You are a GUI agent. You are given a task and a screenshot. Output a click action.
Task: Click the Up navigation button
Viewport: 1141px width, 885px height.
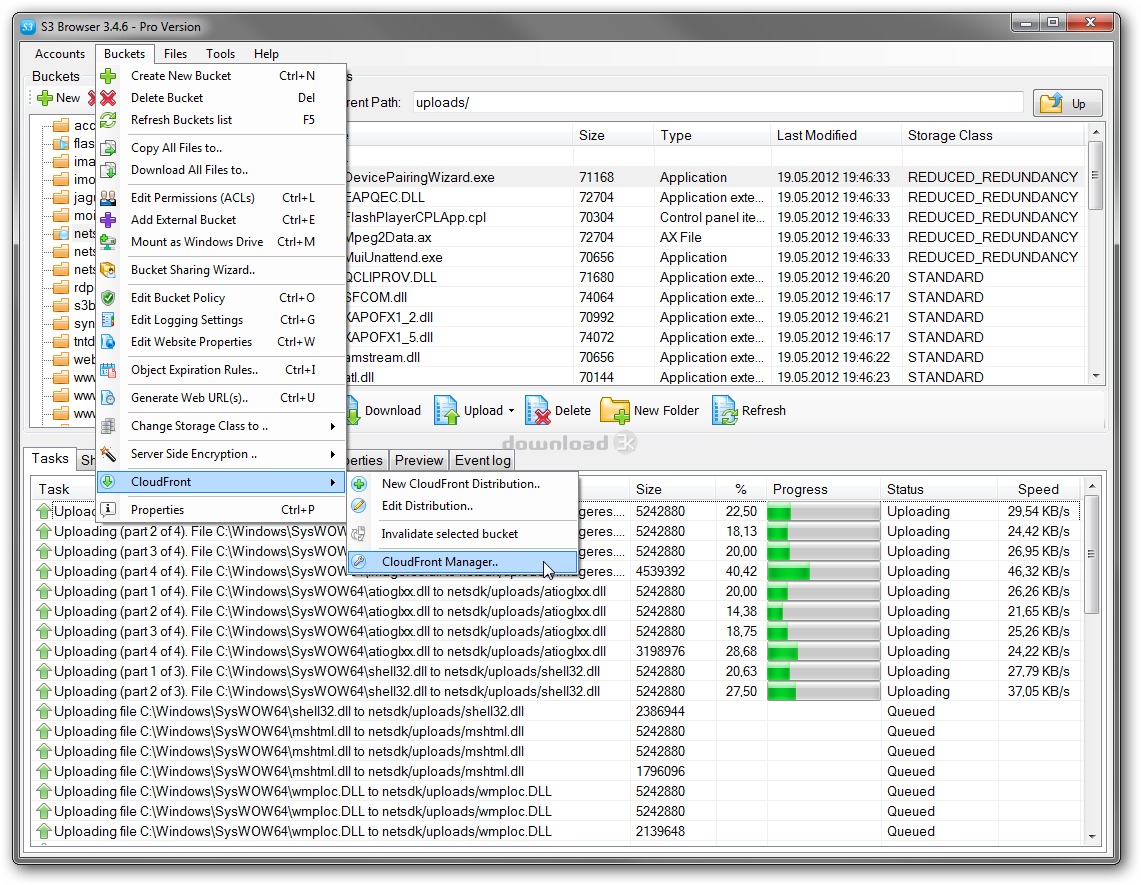(x=1065, y=102)
